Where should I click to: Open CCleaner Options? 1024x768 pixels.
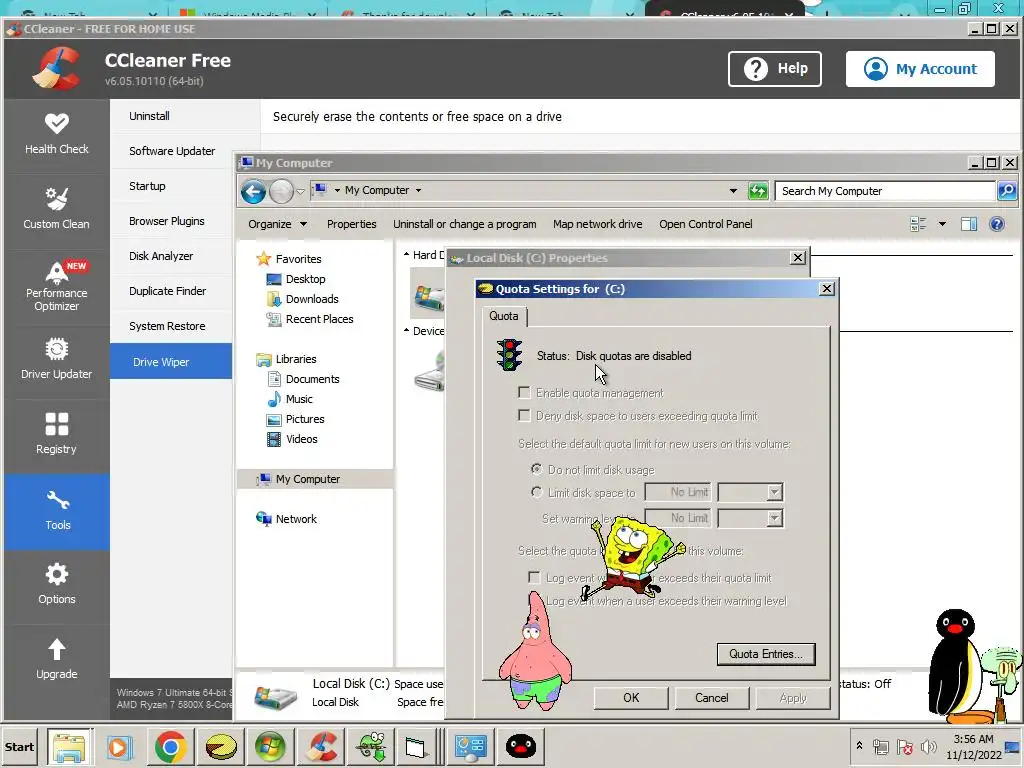coord(57,584)
